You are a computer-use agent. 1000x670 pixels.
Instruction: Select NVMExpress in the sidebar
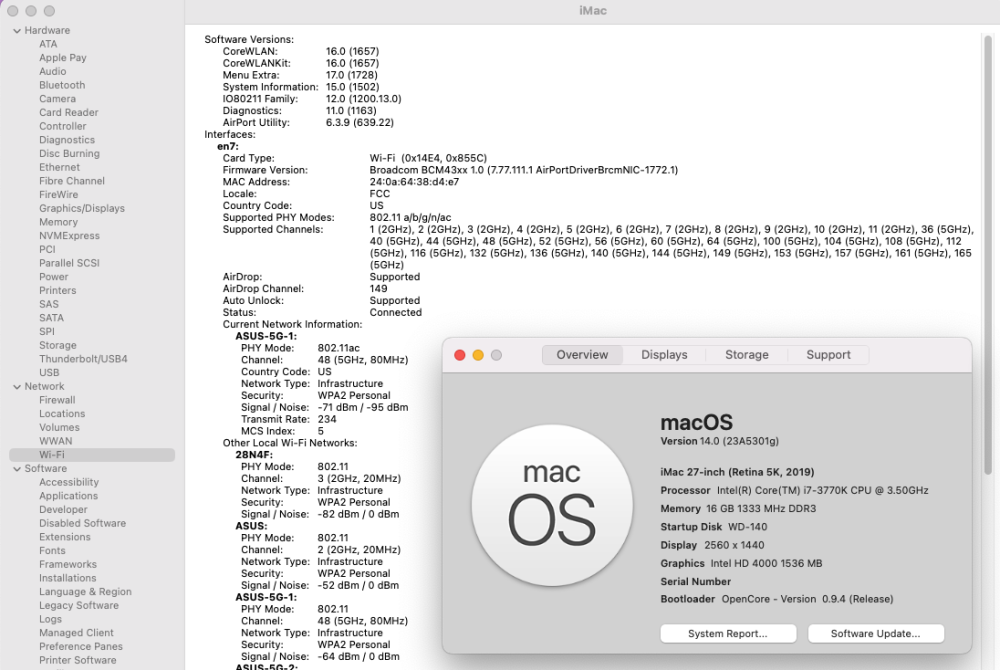(69, 236)
